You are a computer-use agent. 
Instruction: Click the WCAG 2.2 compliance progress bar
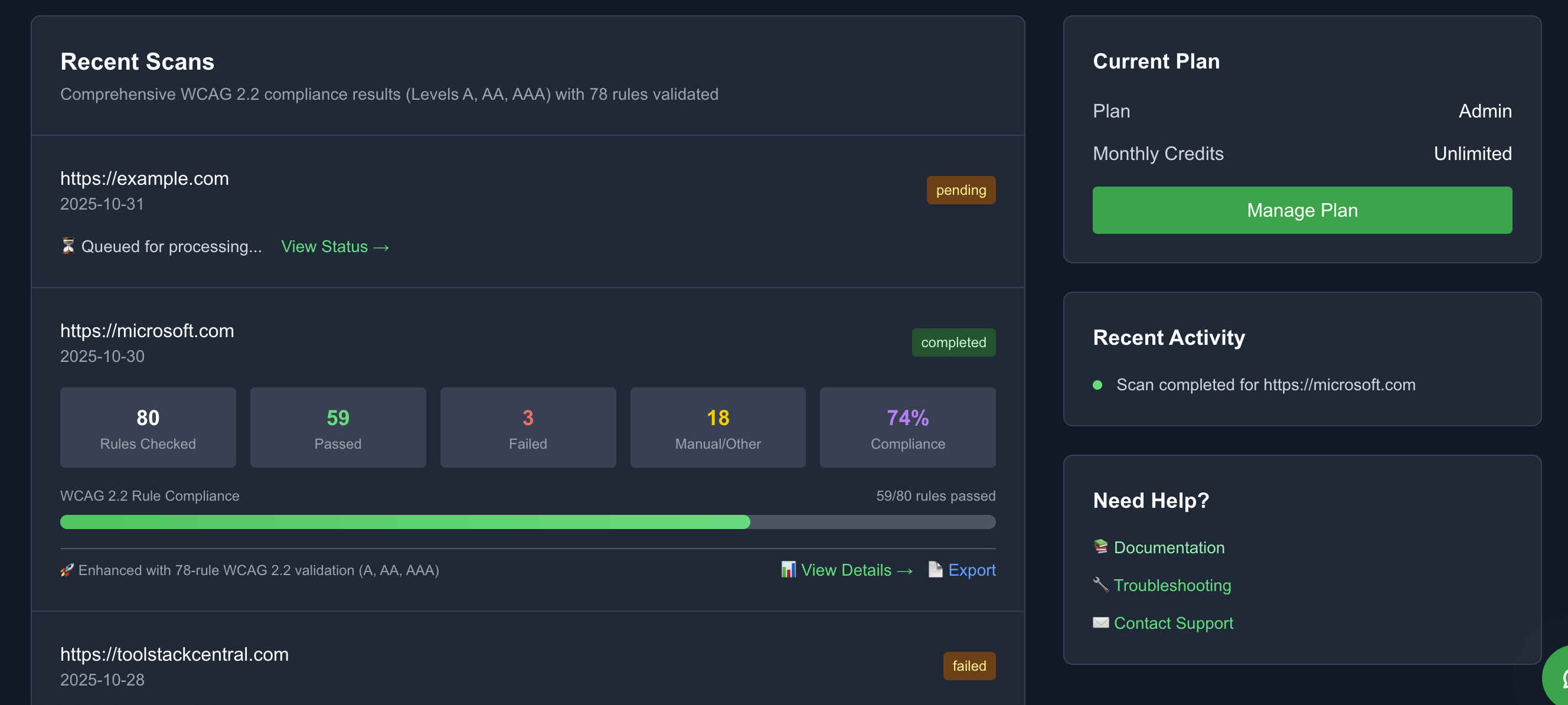pyautogui.click(x=527, y=522)
